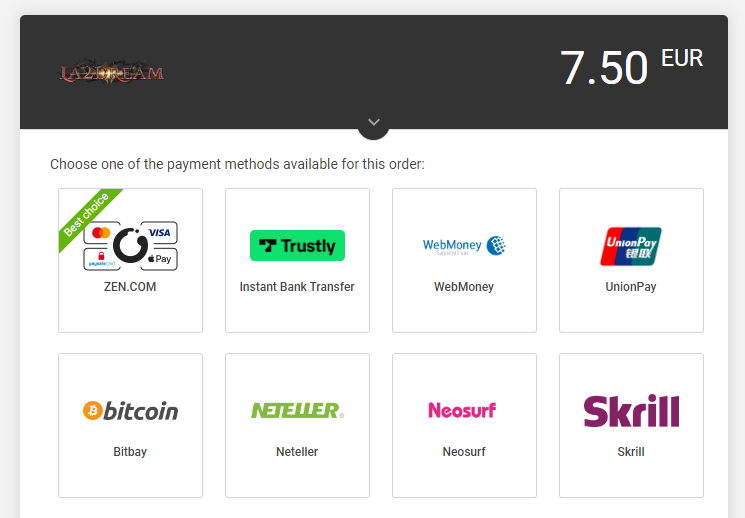745x518 pixels.
Task: Click the Skrill text label
Action: click(631, 452)
